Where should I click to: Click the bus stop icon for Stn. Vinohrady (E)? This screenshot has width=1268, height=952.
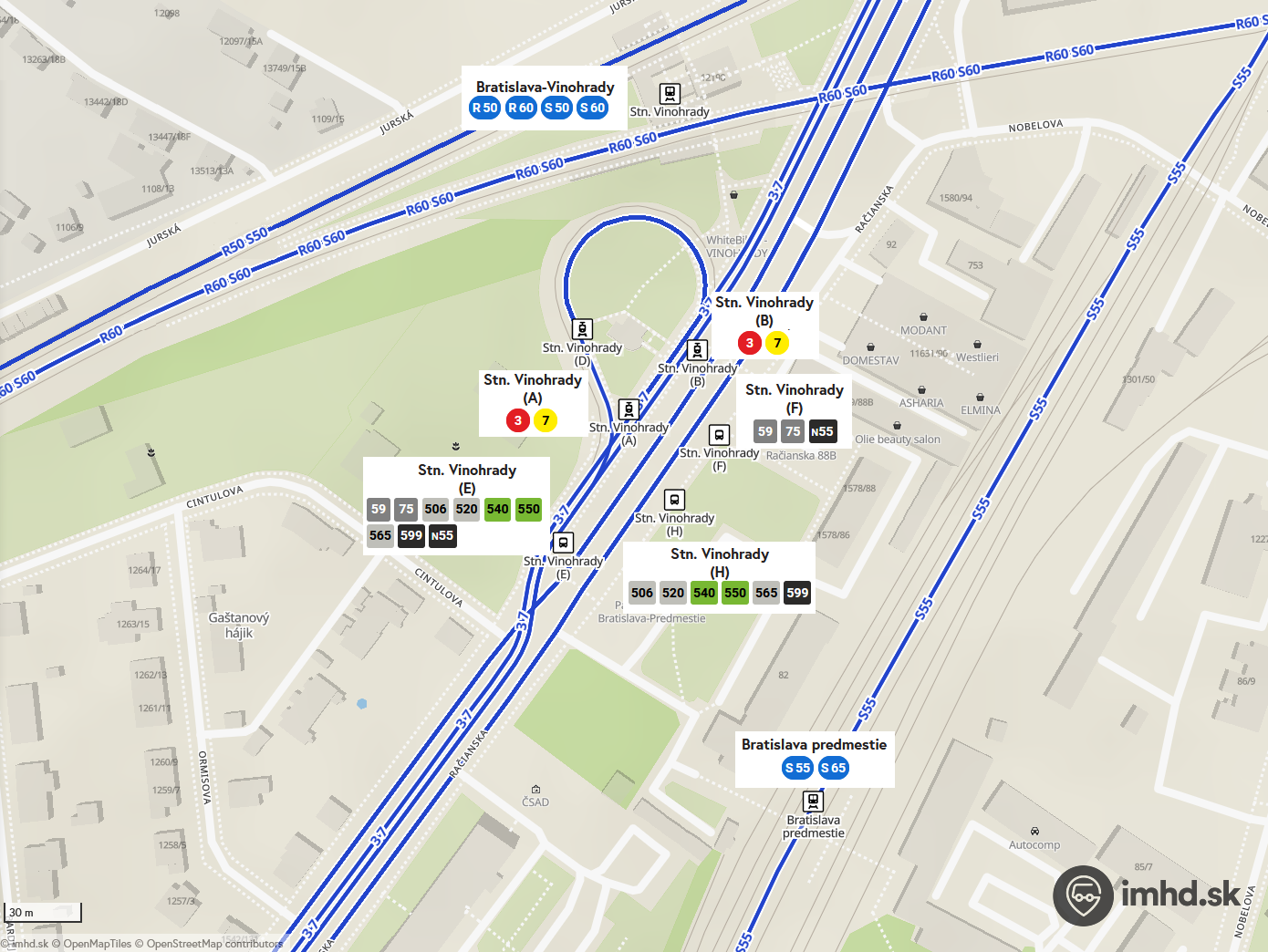564,543
